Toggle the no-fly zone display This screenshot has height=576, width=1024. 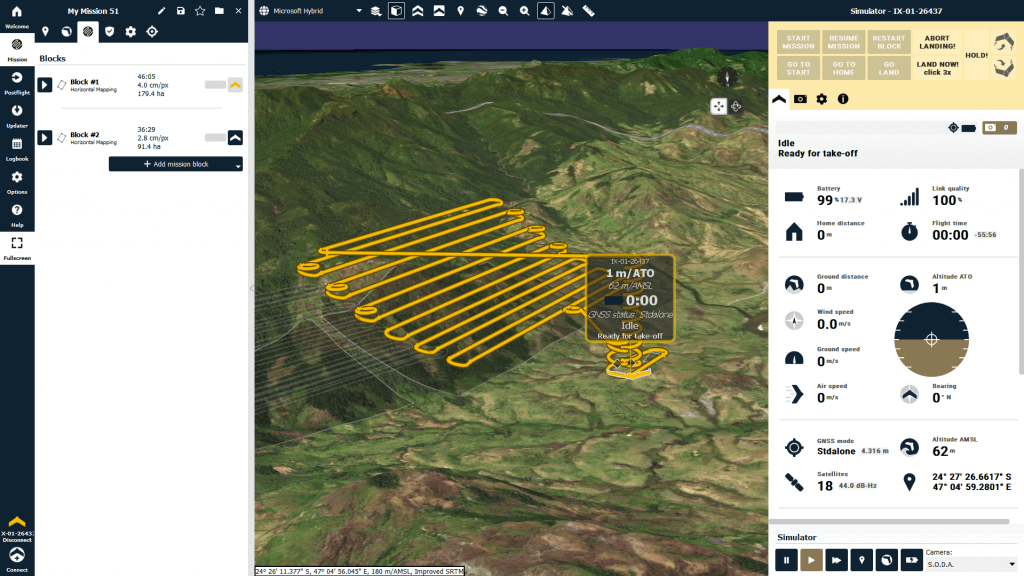[x=568, y=11]
